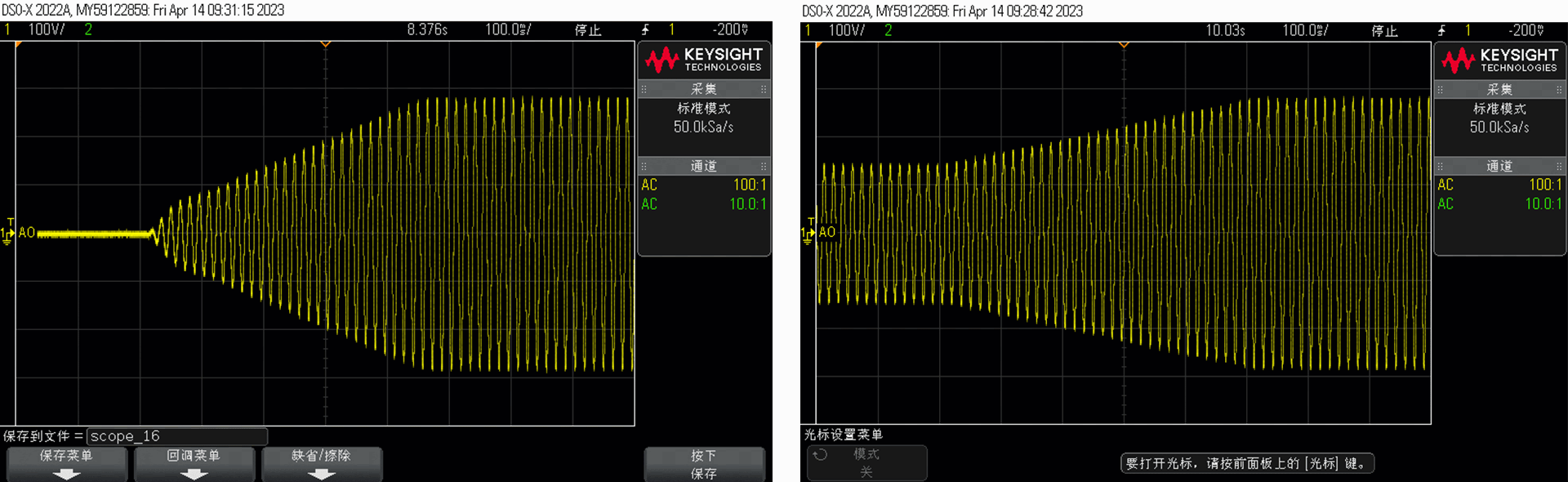Click the scope_16 file name field
Viewport: 1568px width, 482px height.
coord(177,436)
